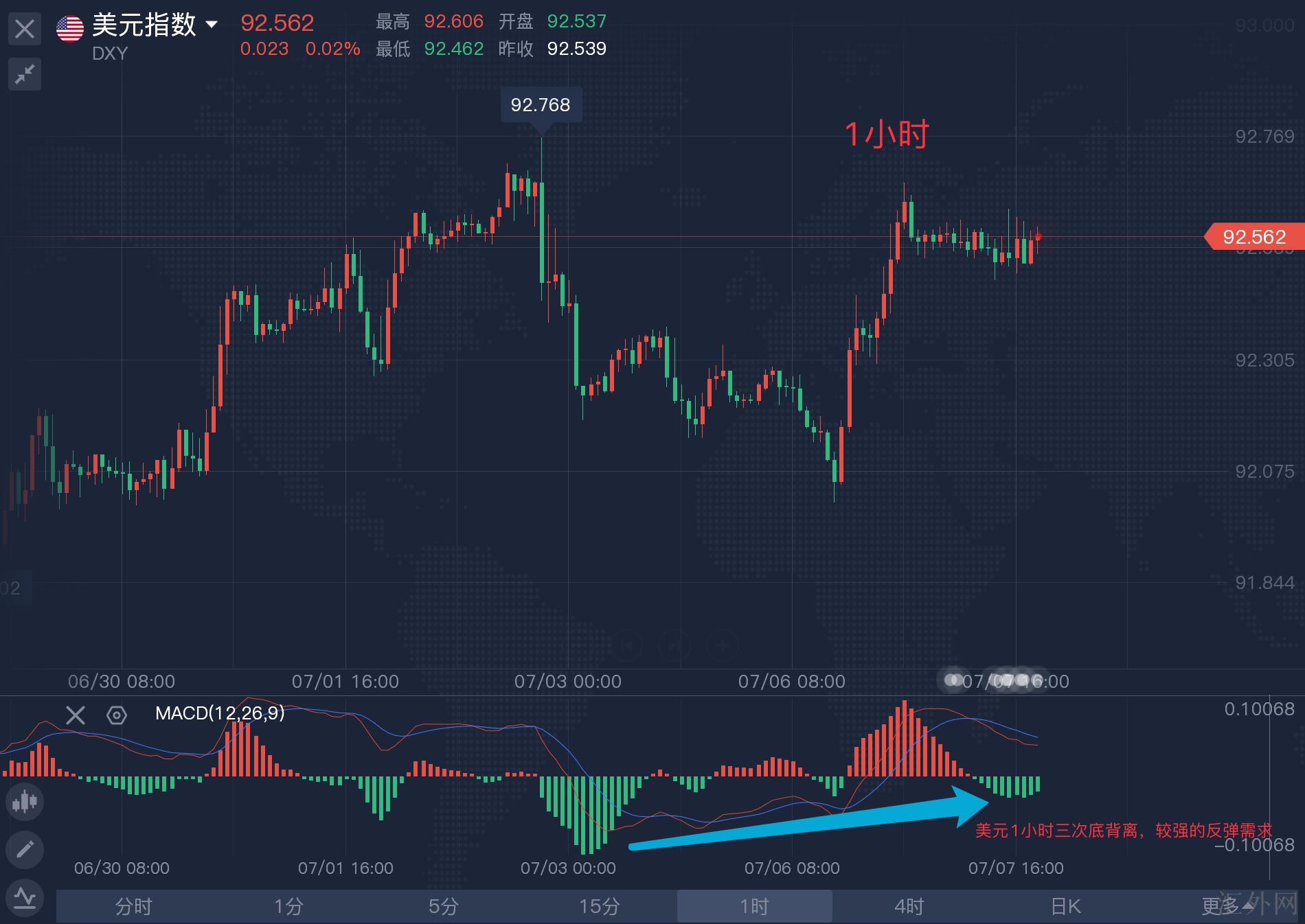Screen dimensions: 1305x924
Task: Remove the MACD indicator panel
Action: pyautogui.click(x=76, y=715)
